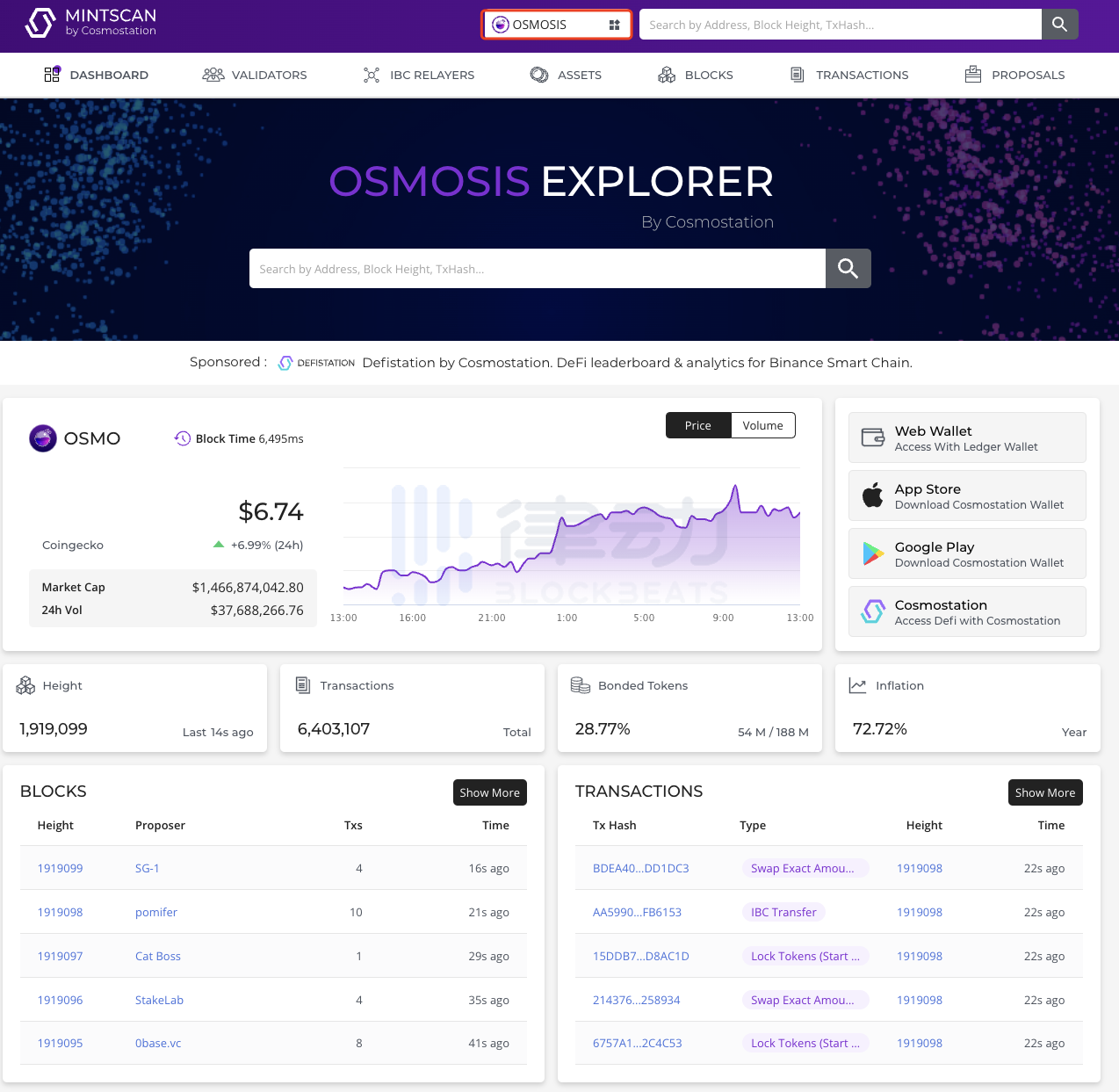
Task: Navigate to the Blocks tab
Action: 696,75
